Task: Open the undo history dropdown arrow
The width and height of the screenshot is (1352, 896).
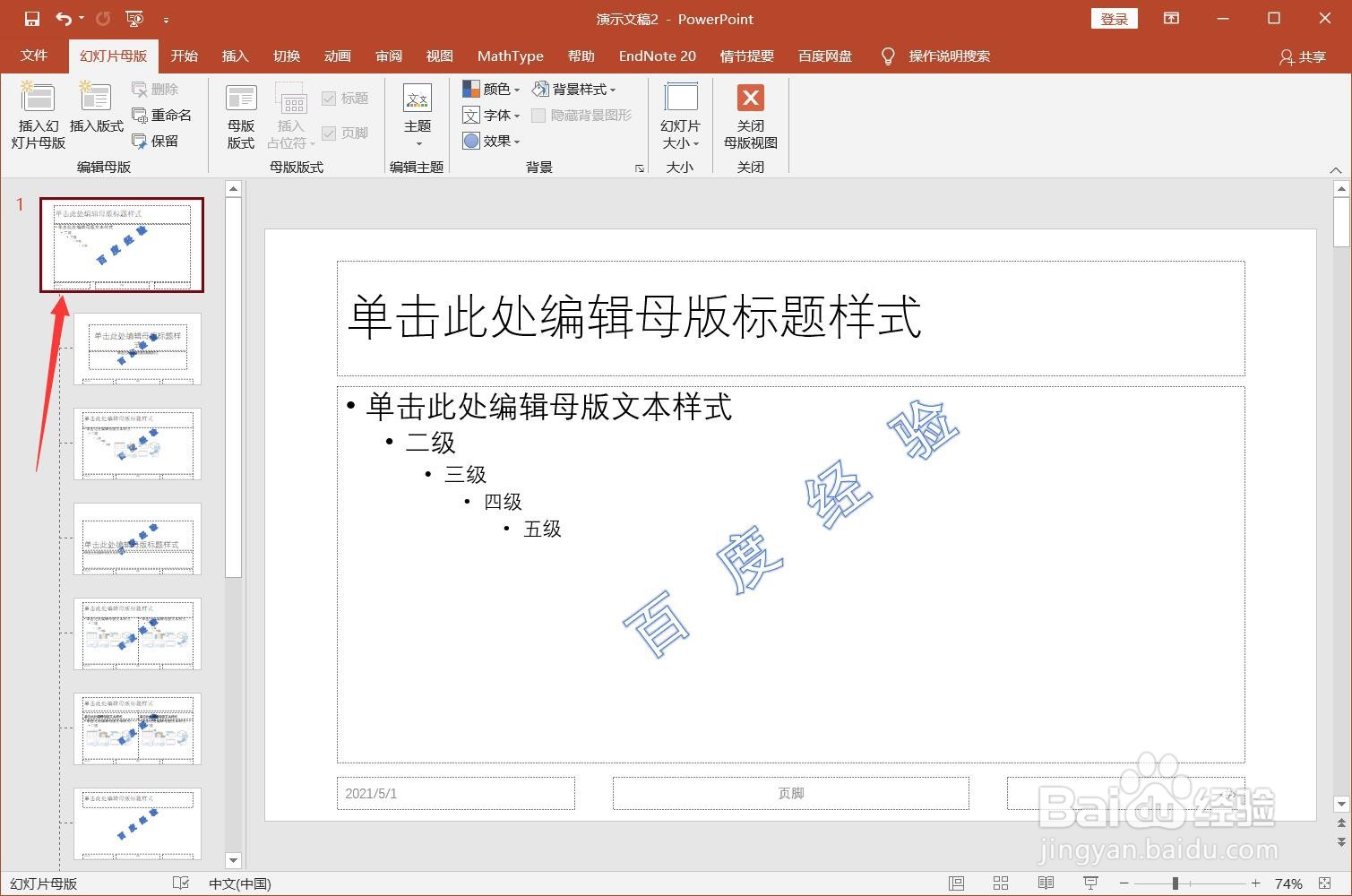Action: 81,19
